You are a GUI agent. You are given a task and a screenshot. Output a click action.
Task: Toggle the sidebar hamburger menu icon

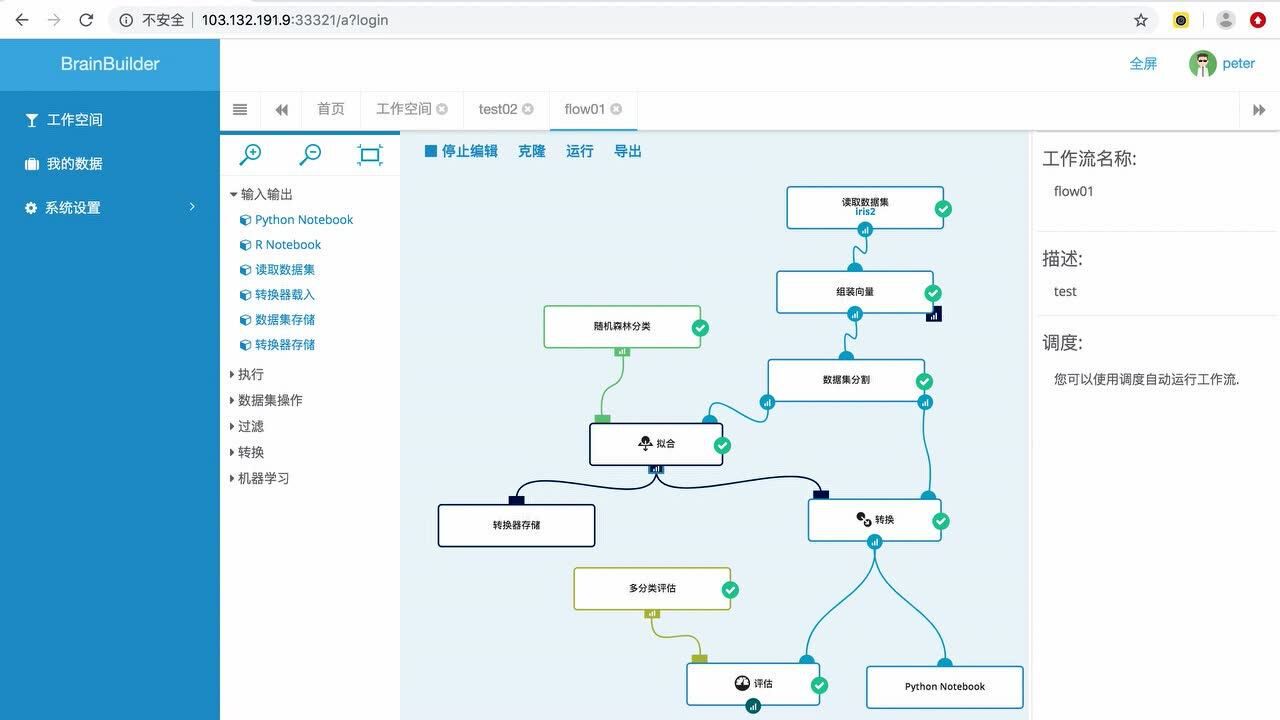pyautogui.click(x=240, y=109)
